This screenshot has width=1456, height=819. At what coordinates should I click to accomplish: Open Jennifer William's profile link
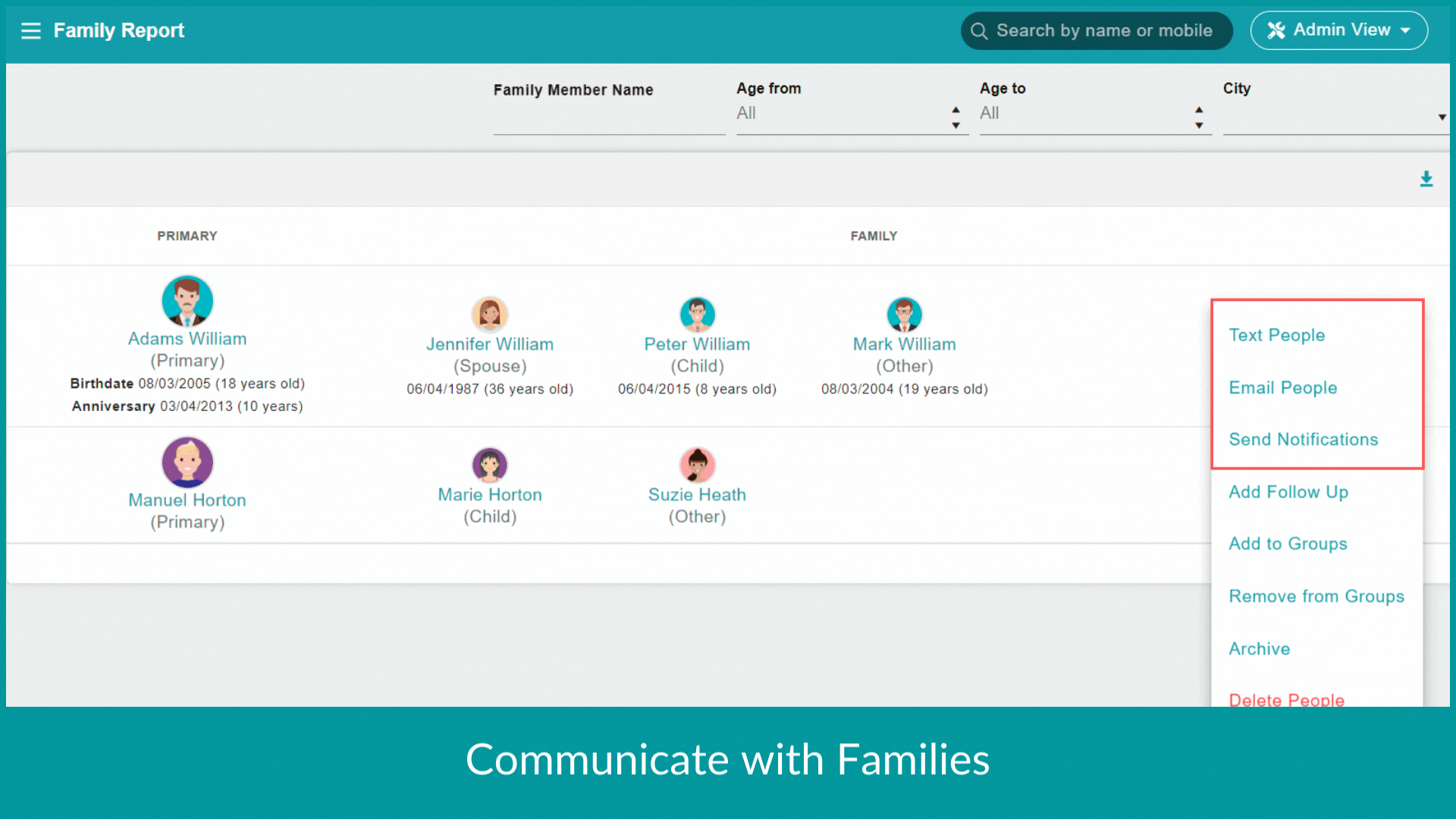pyautogui.click(x=490, y=344)
